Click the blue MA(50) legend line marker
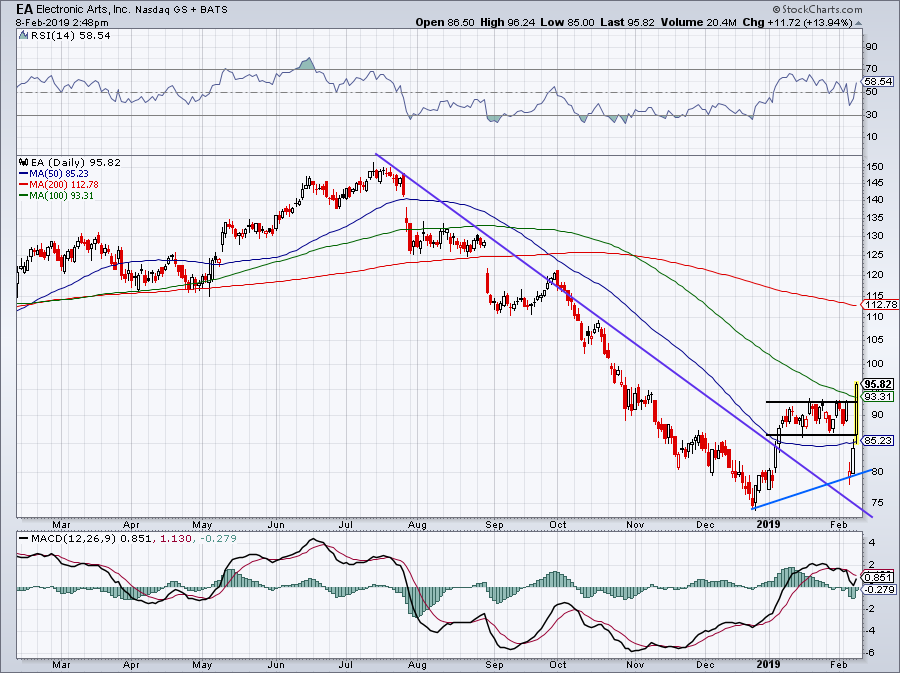Viewport: 900px width, 673px height. pyautogui.click(x=24, y=173)
